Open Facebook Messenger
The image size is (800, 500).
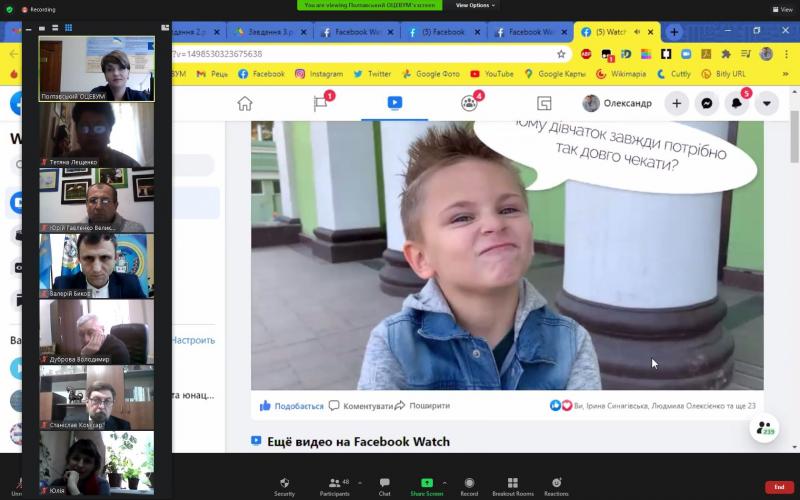pyautogui.click(x=707, y=104)
